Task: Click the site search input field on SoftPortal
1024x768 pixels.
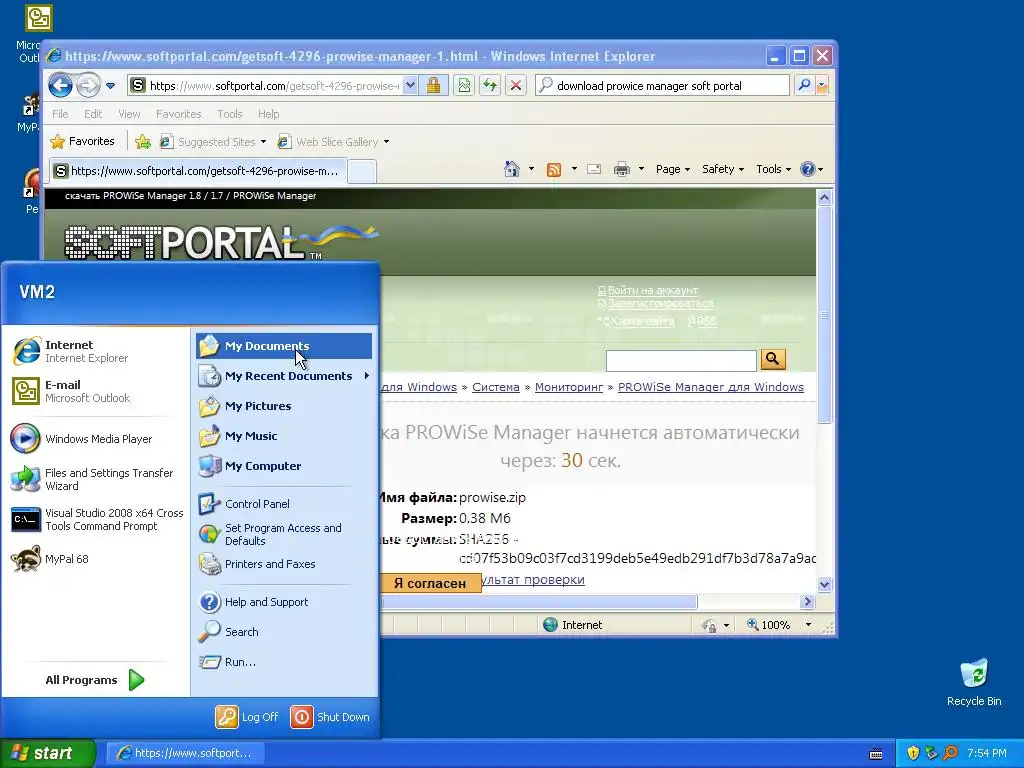Action: [681, 360]
